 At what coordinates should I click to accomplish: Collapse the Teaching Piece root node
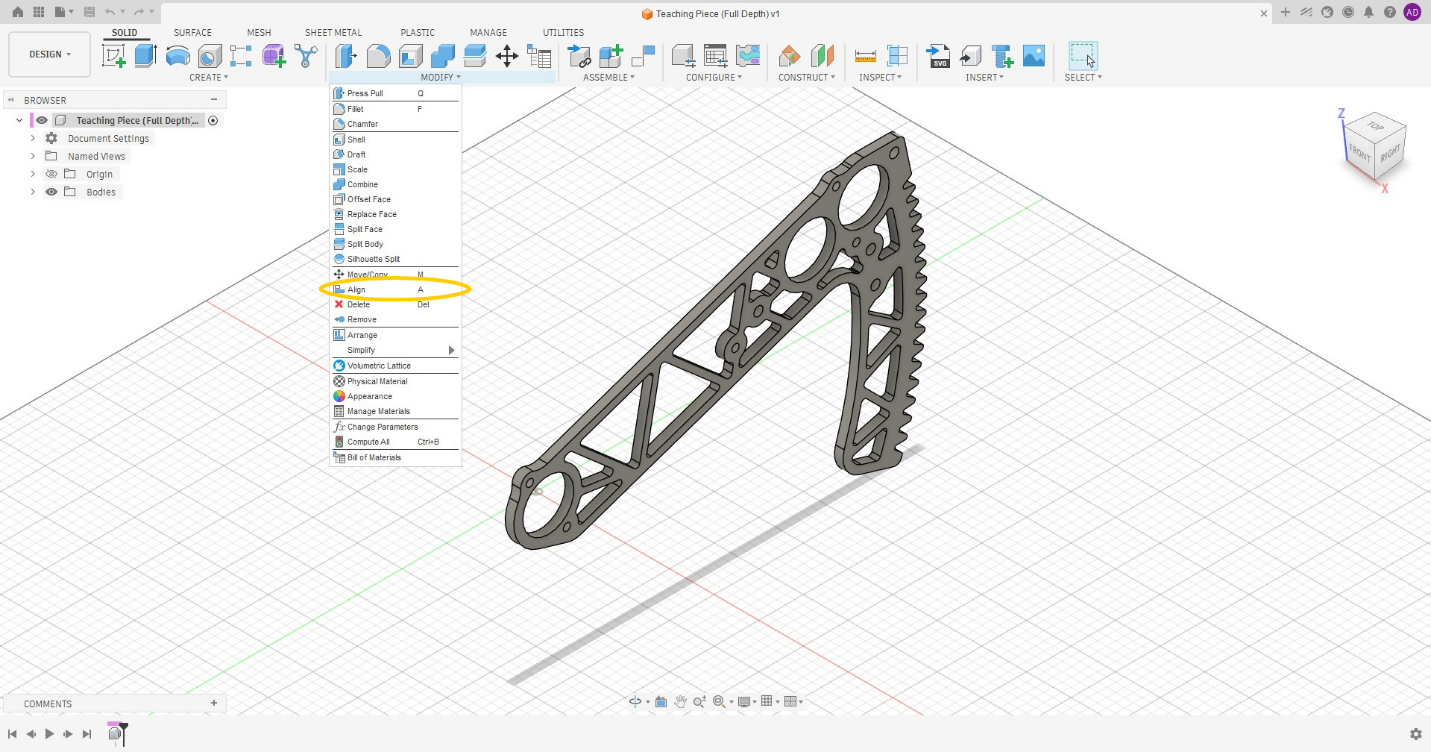coord(19,120)
